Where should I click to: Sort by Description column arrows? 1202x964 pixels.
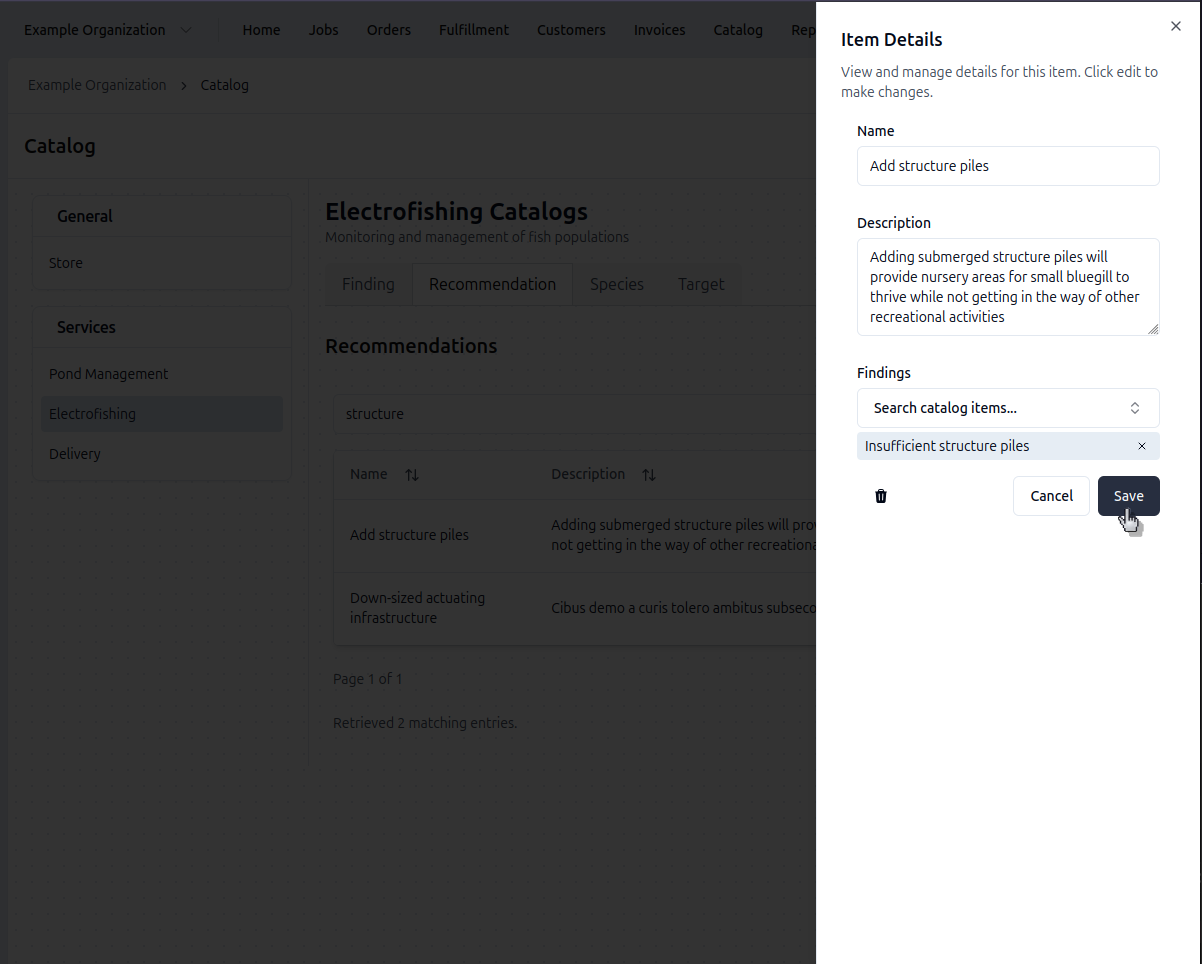pyautogui.click(x=648, y=475)
